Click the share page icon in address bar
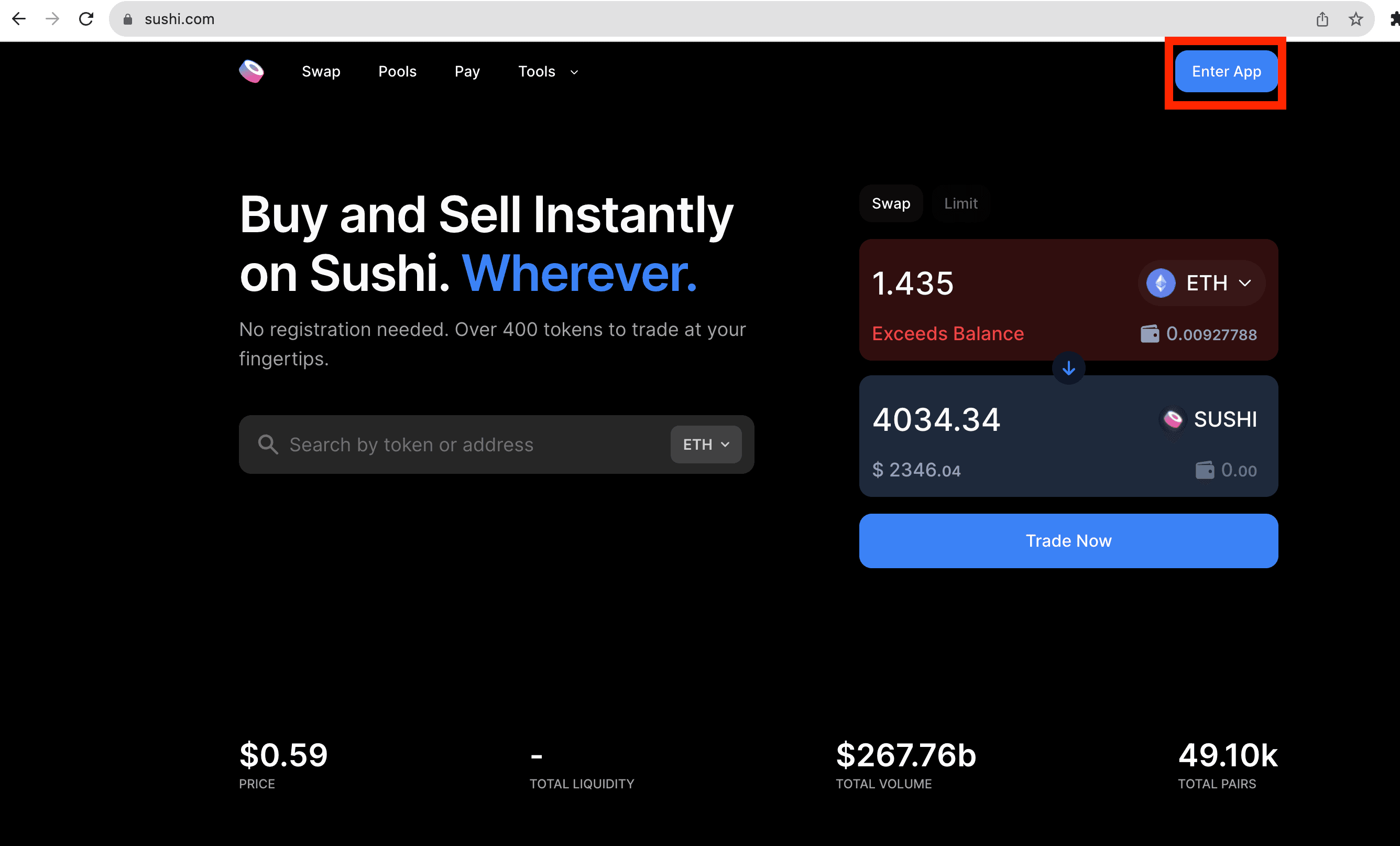The width and height of the screenshot is (1400, 846). (1322, 19)
